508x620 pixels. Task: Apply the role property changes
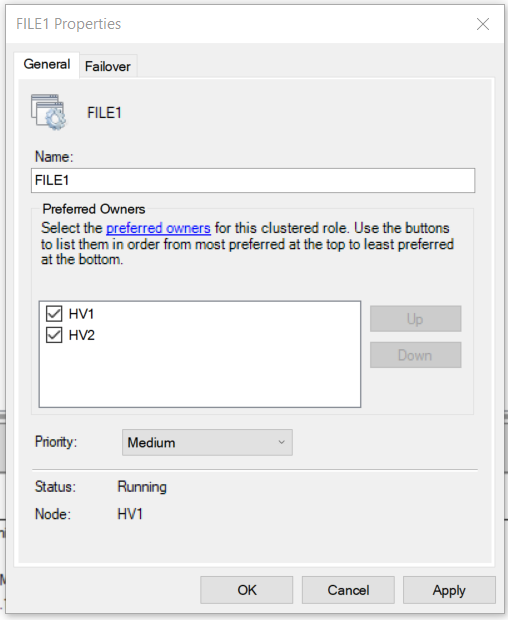click(x=449, y=590)
